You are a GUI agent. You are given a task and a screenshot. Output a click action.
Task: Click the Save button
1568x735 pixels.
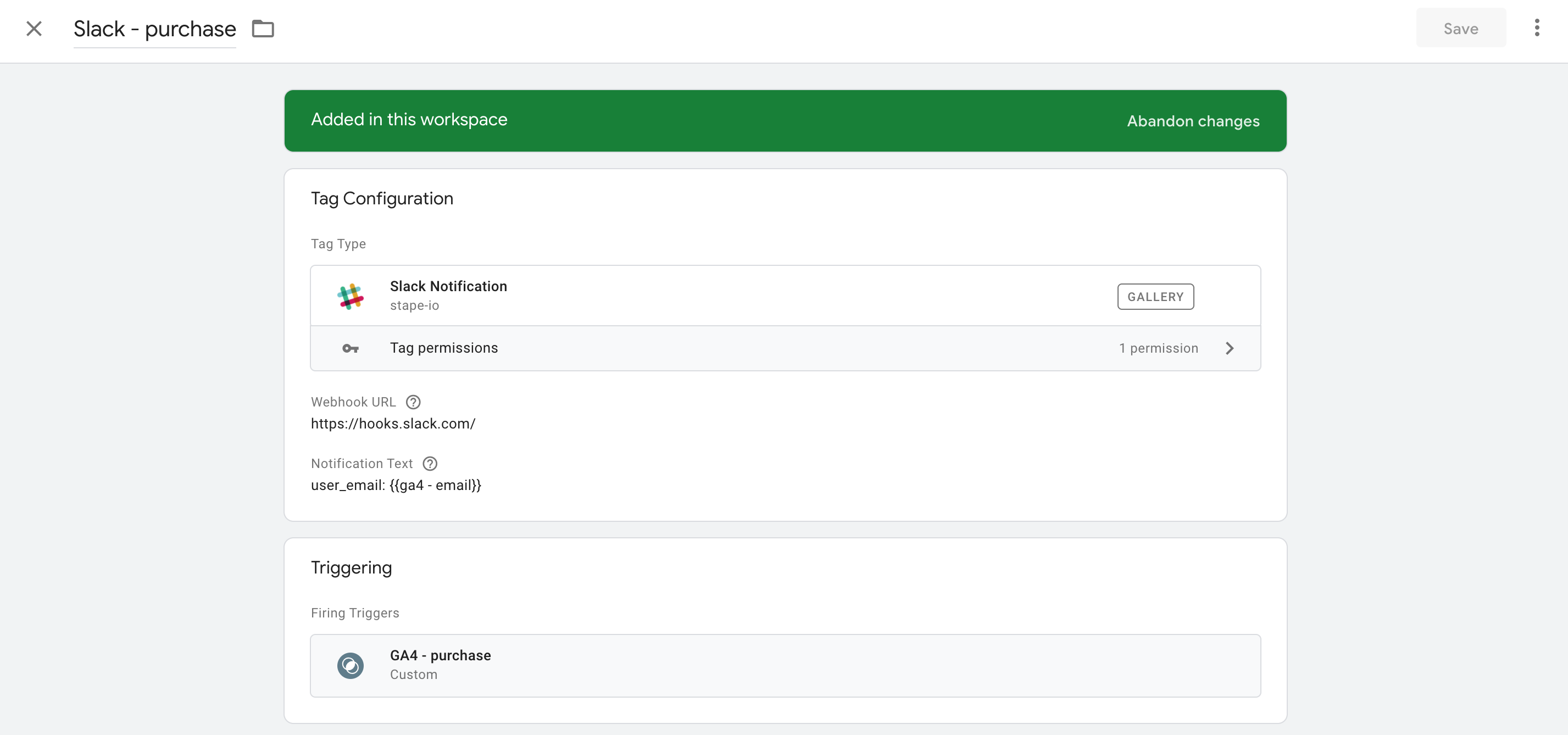tap(1461, 28)
